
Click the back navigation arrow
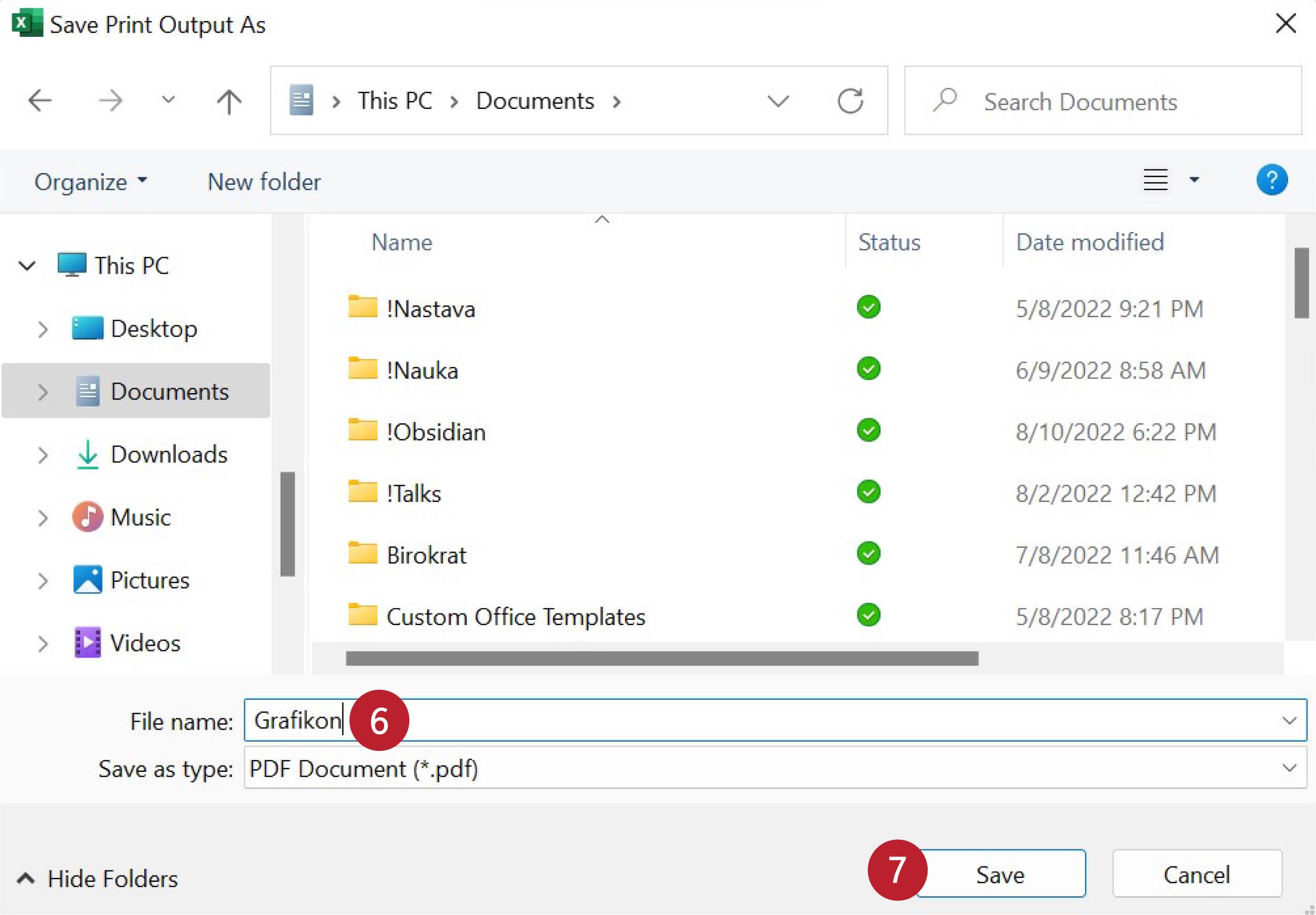(40, 101)
